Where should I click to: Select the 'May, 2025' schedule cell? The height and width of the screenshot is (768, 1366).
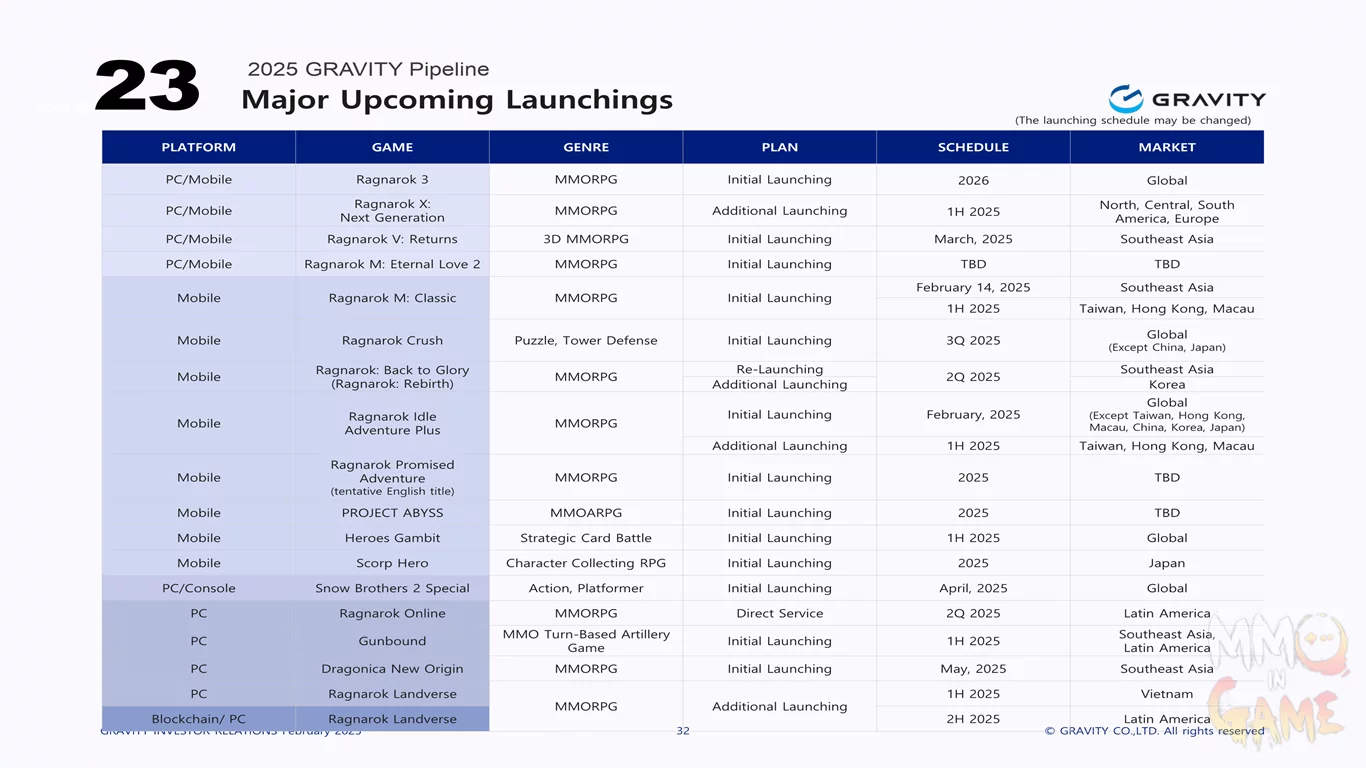coord(973,669)
